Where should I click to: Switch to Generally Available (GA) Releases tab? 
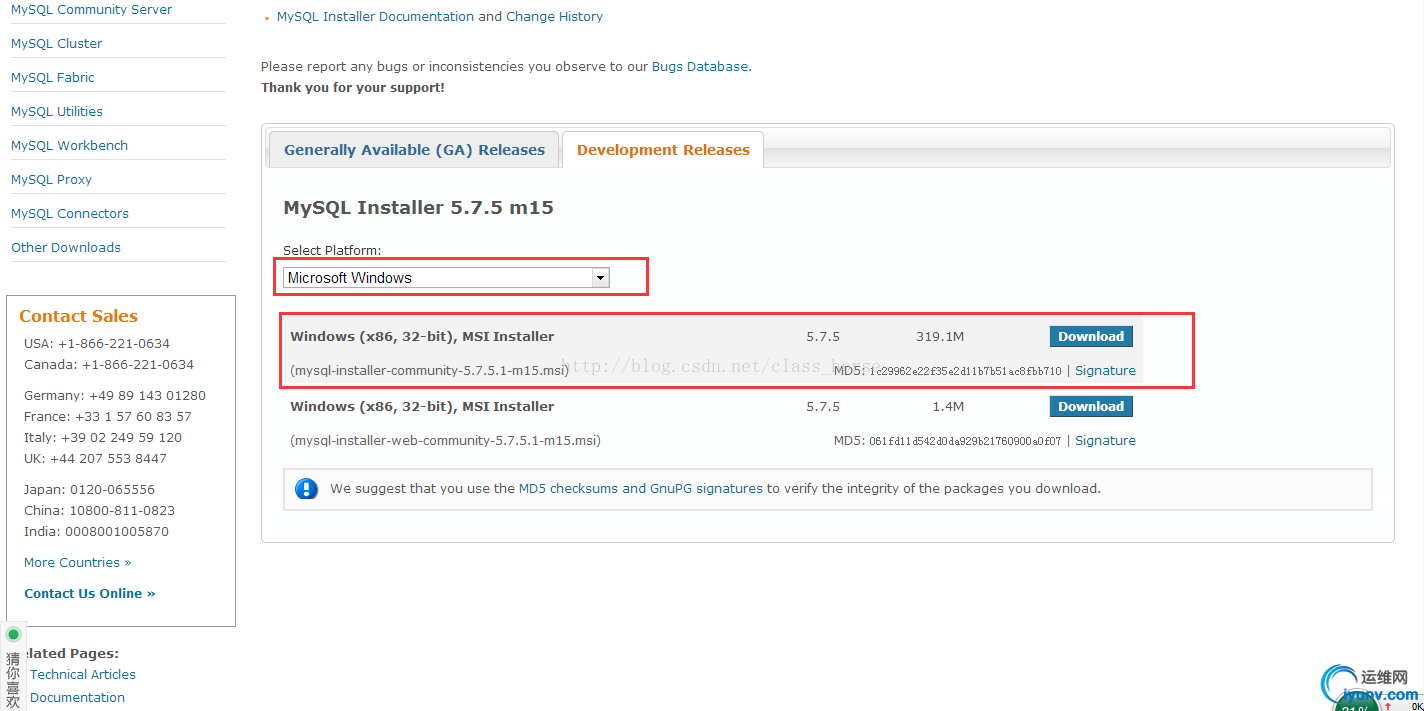coord(414,150)
